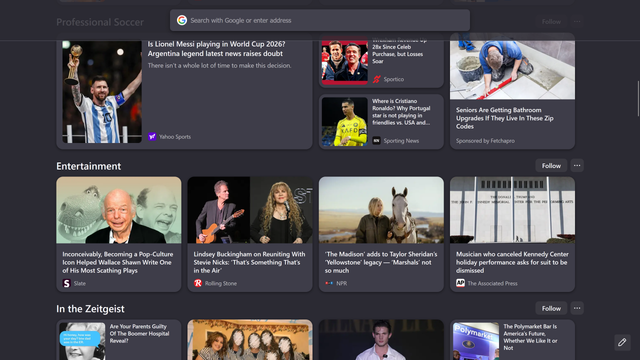This screenshot has height=360, width=640.
Task: Open more options for Professional Soccer section
Action: (577, 22)
